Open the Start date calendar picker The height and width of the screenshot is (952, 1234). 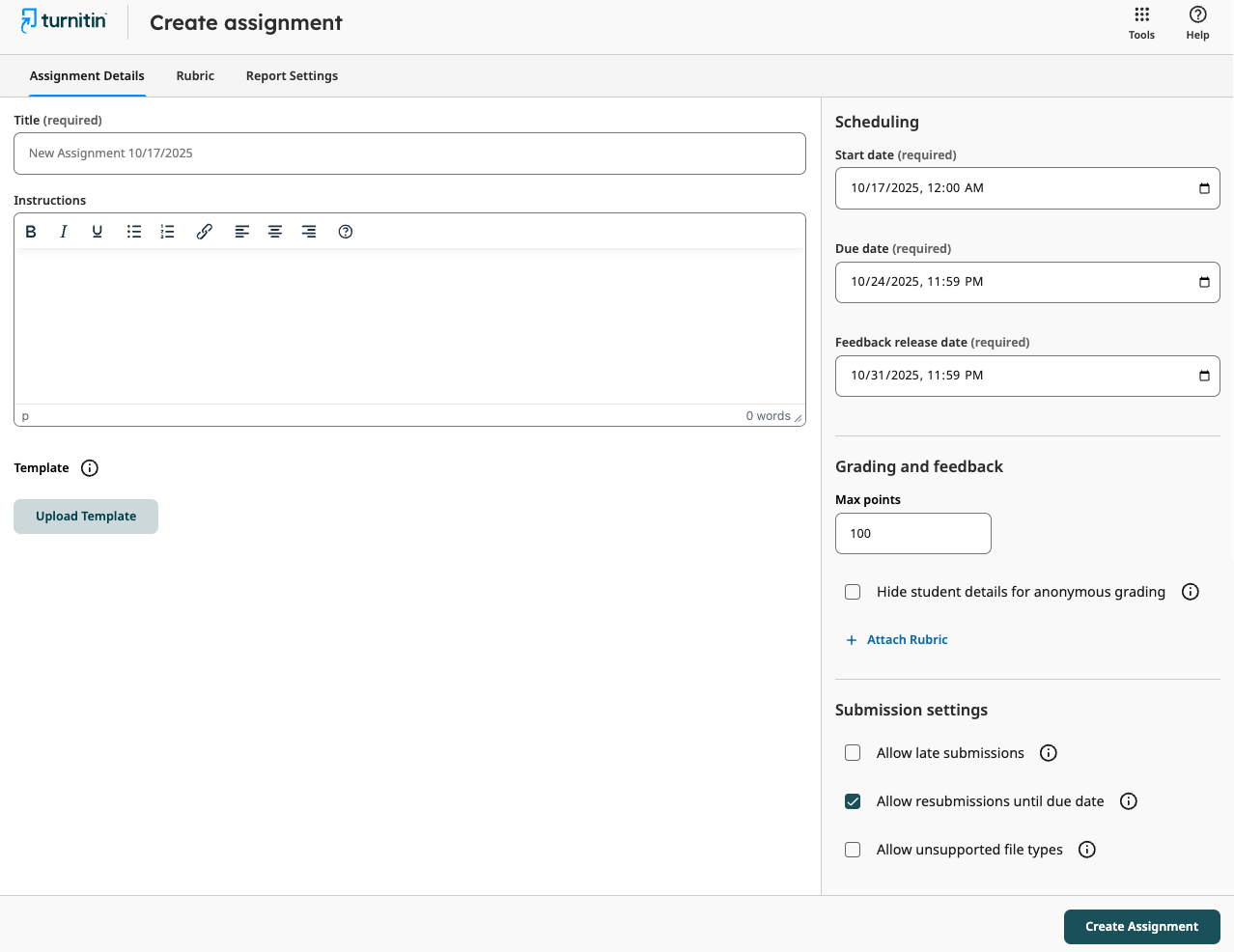click(x=1204, y=187)
